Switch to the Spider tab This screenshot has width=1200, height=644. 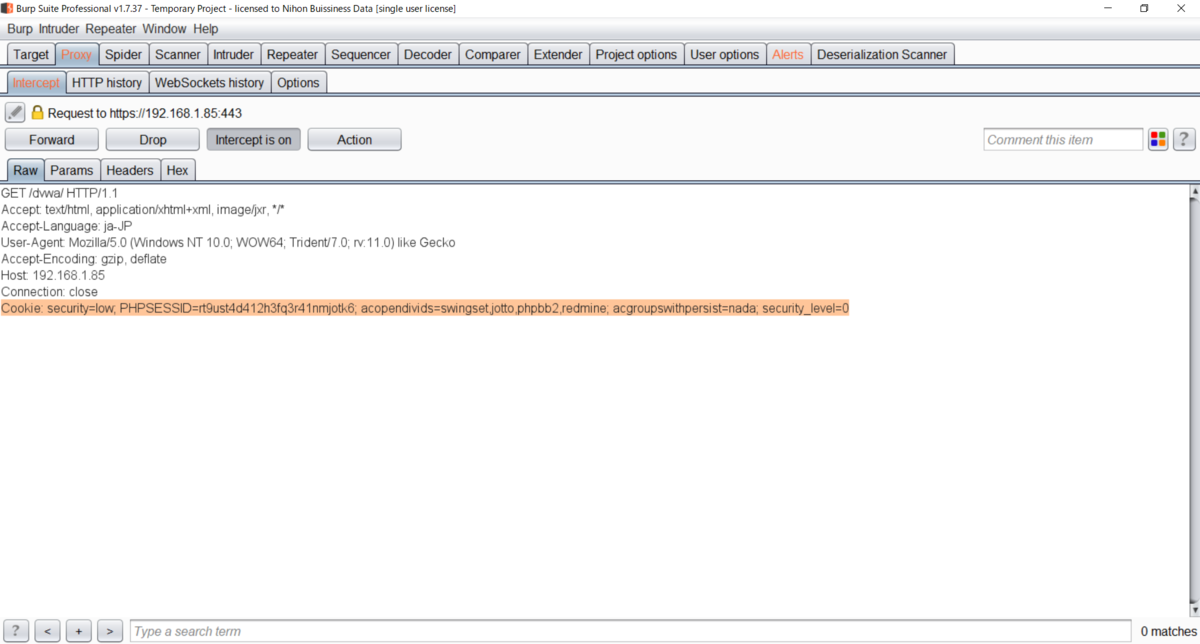(x=124, y=54)
